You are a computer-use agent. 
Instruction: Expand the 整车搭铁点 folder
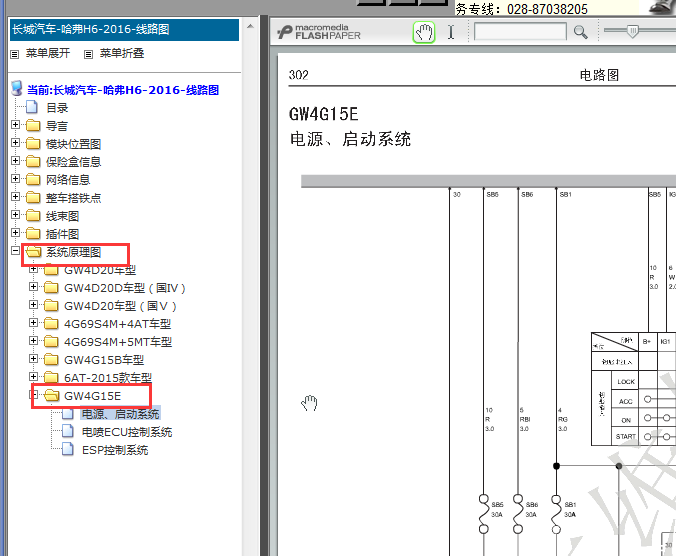[x=16, y=197]
